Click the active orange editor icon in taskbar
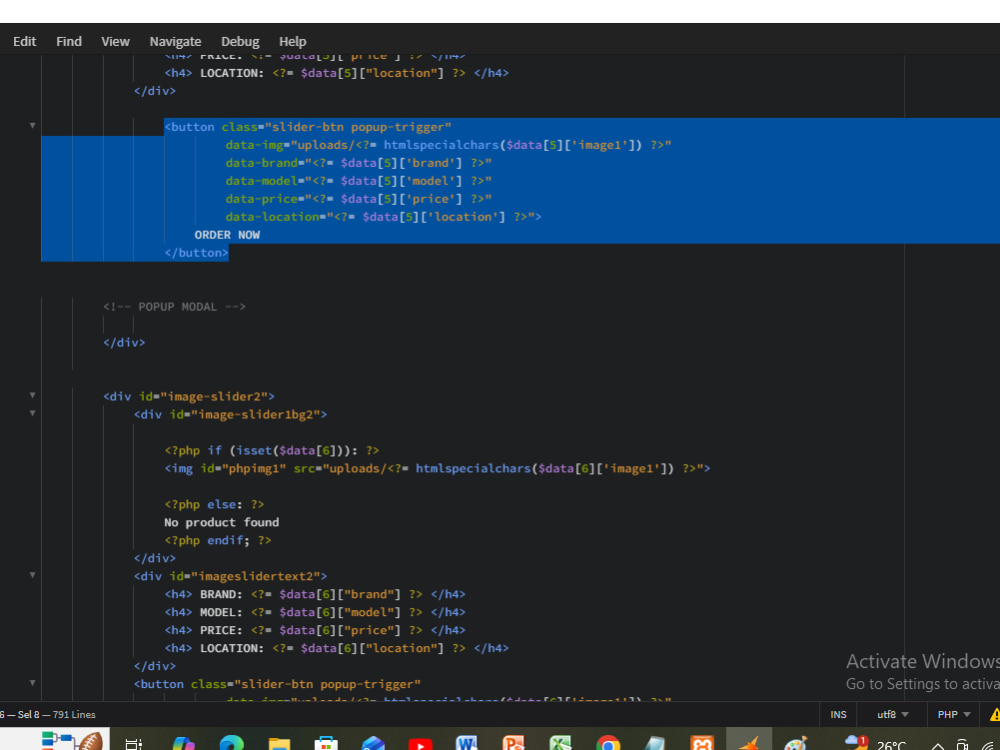 [749, 744]
